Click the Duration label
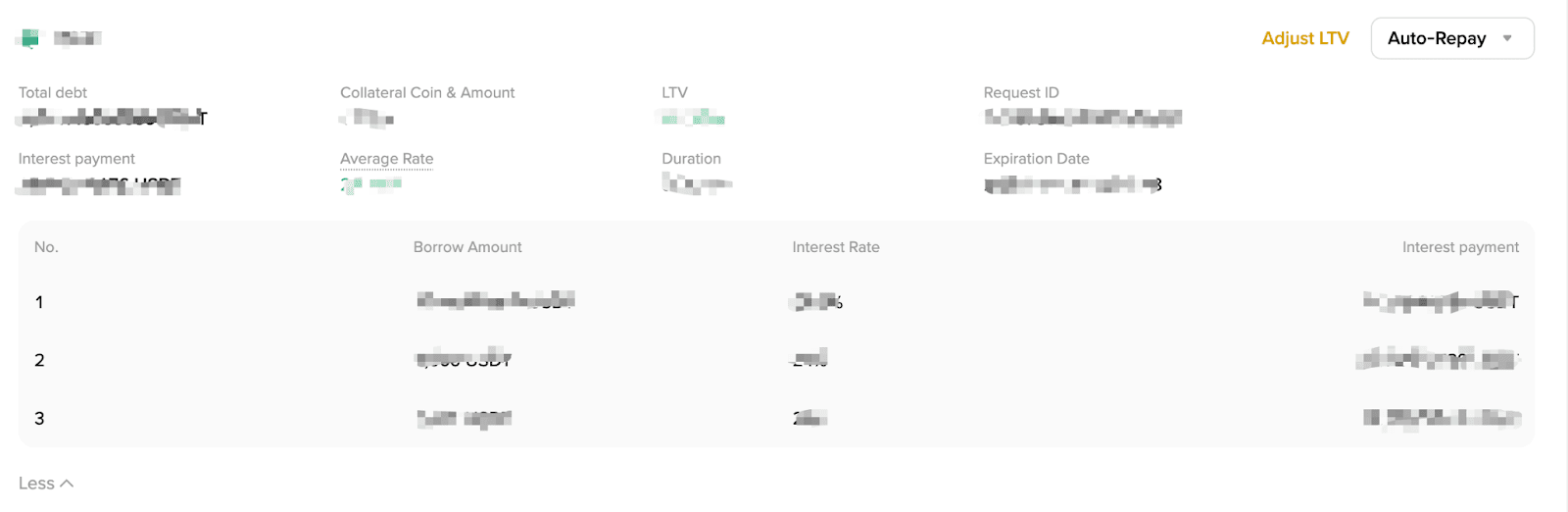Image resolution: width=1568 pixels, height=512 pixels. click(691, 159)
